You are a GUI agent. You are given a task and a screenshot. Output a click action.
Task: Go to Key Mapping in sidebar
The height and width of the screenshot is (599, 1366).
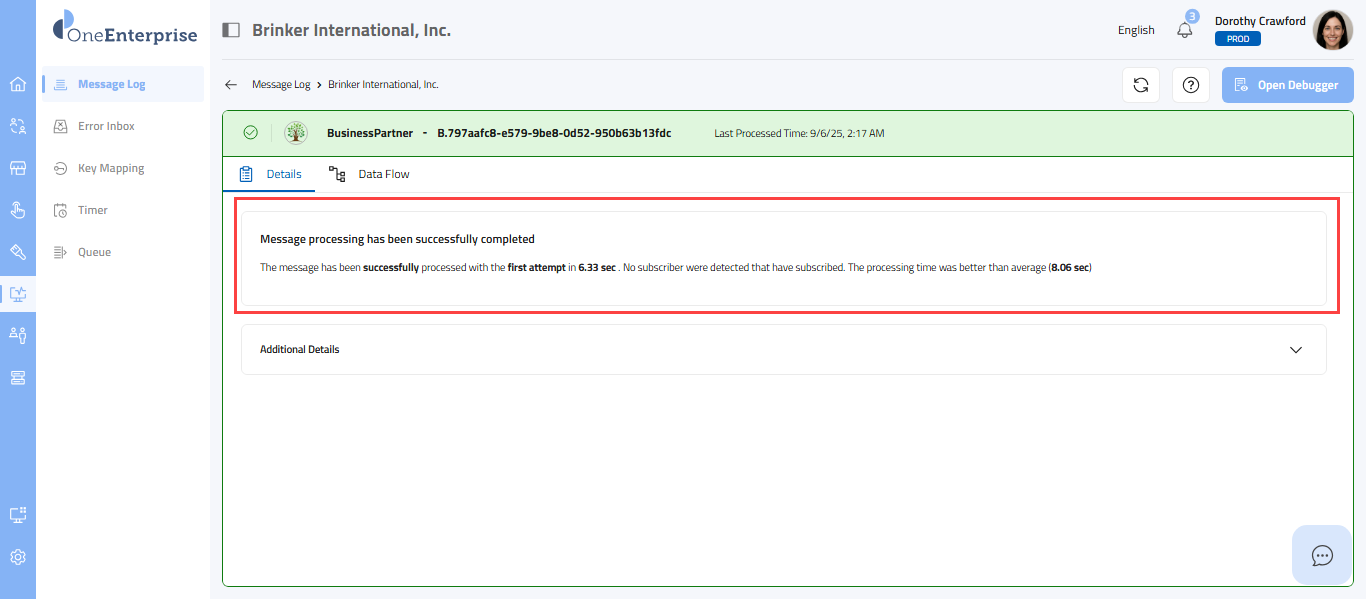[111, 168]
